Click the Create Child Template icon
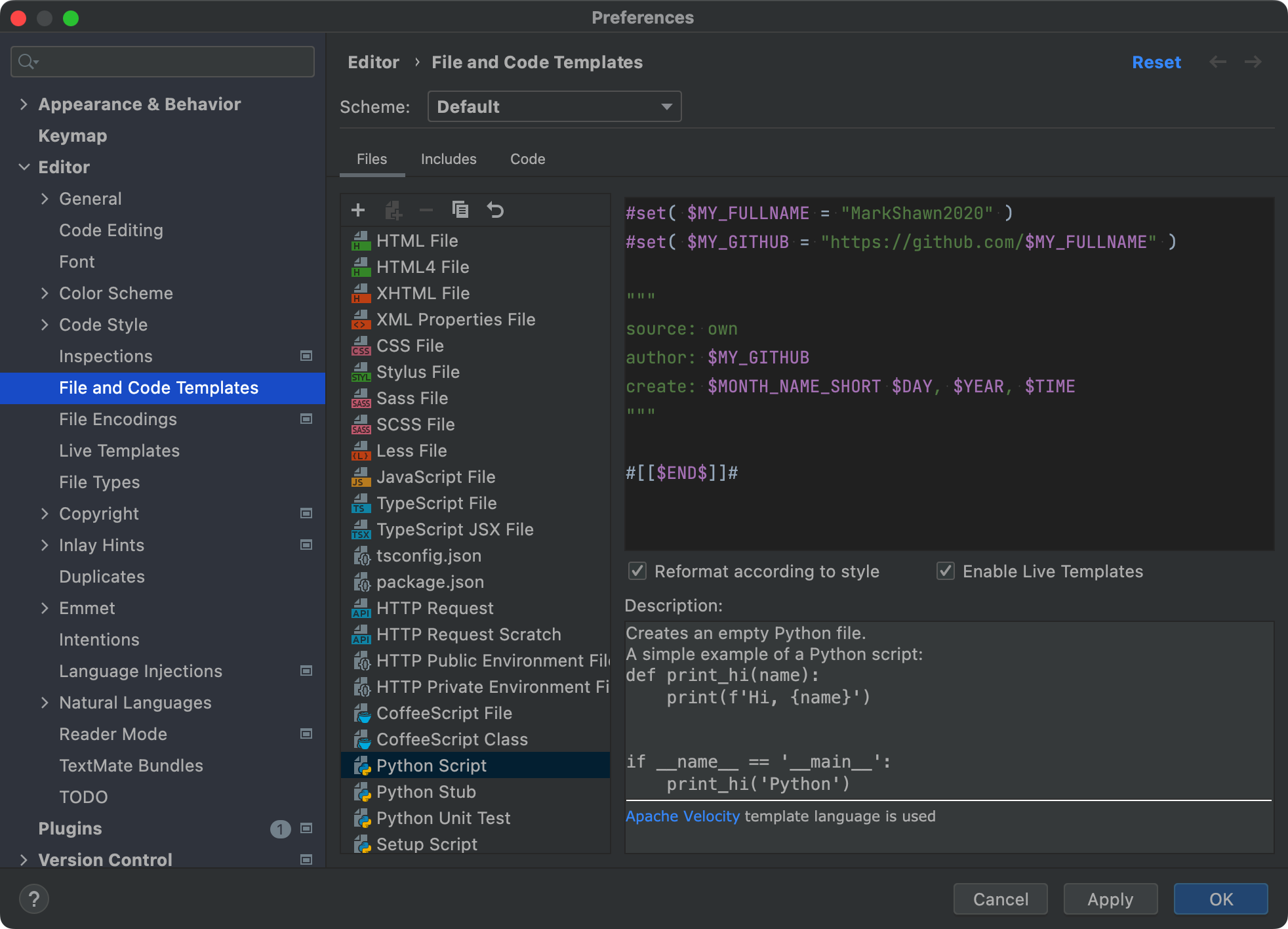Image resolution: width=1288 pixels, height=929 pixels. click(393, 211)
